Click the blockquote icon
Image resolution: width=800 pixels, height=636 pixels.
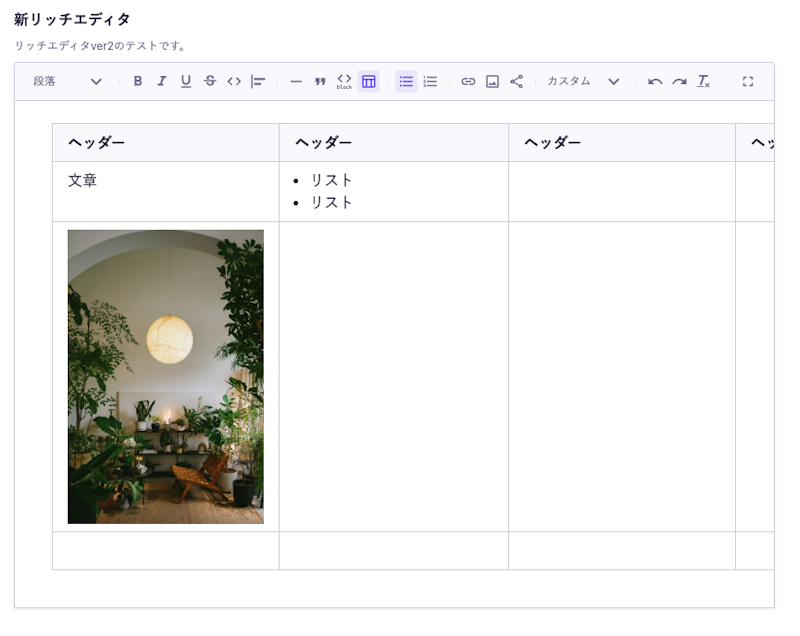tap(319, 82)
